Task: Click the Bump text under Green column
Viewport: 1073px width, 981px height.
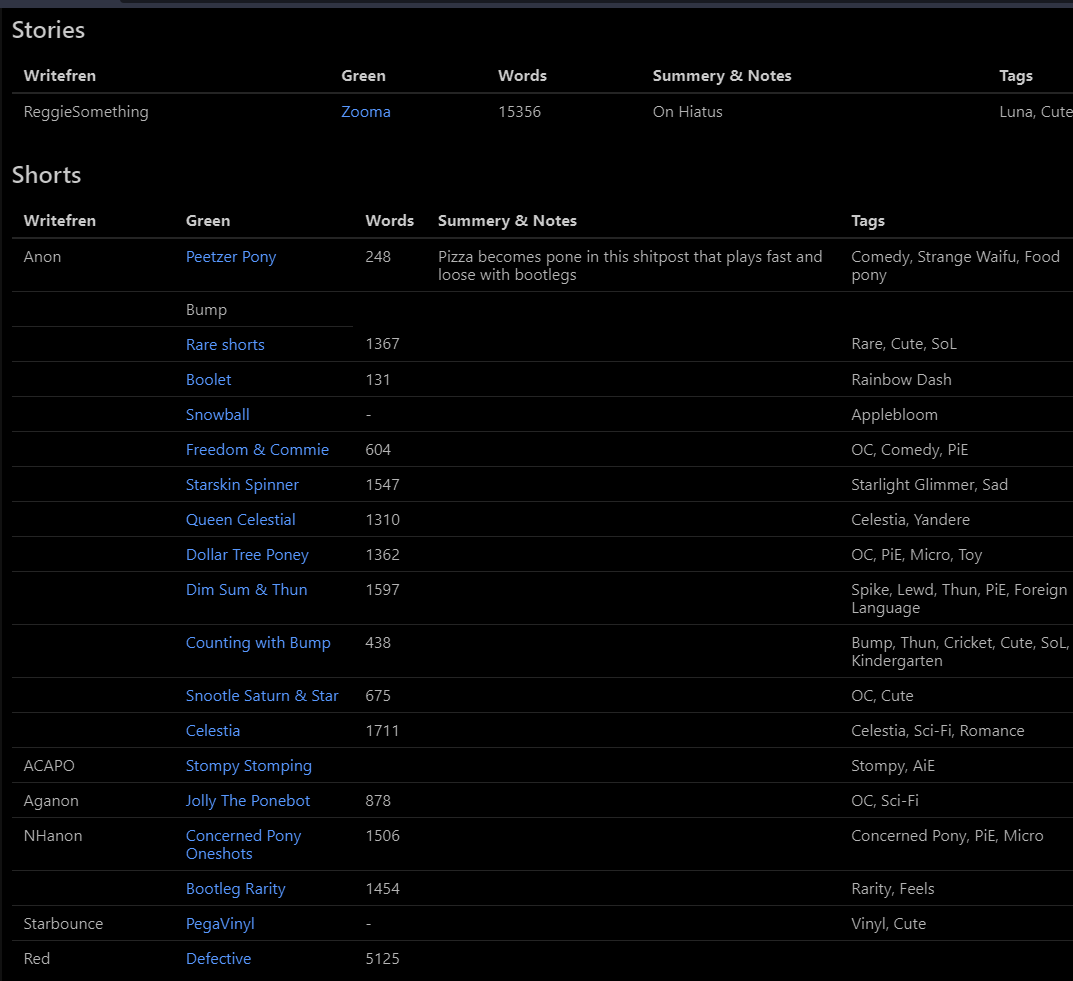Action: [206, 309]
